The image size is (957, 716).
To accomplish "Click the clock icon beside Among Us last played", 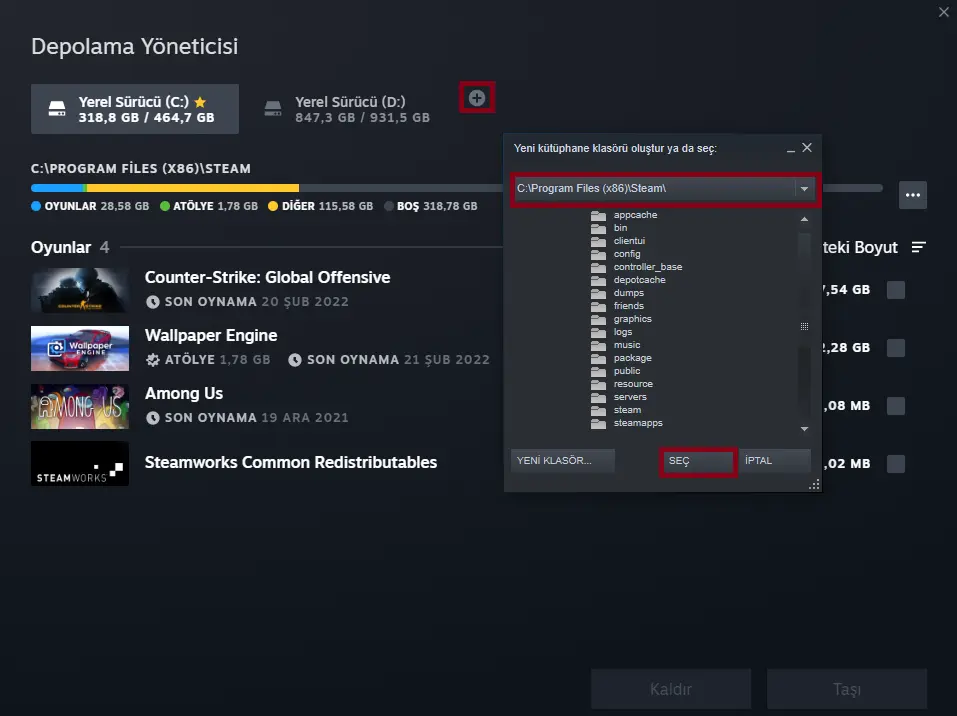I will pos(153,418).
